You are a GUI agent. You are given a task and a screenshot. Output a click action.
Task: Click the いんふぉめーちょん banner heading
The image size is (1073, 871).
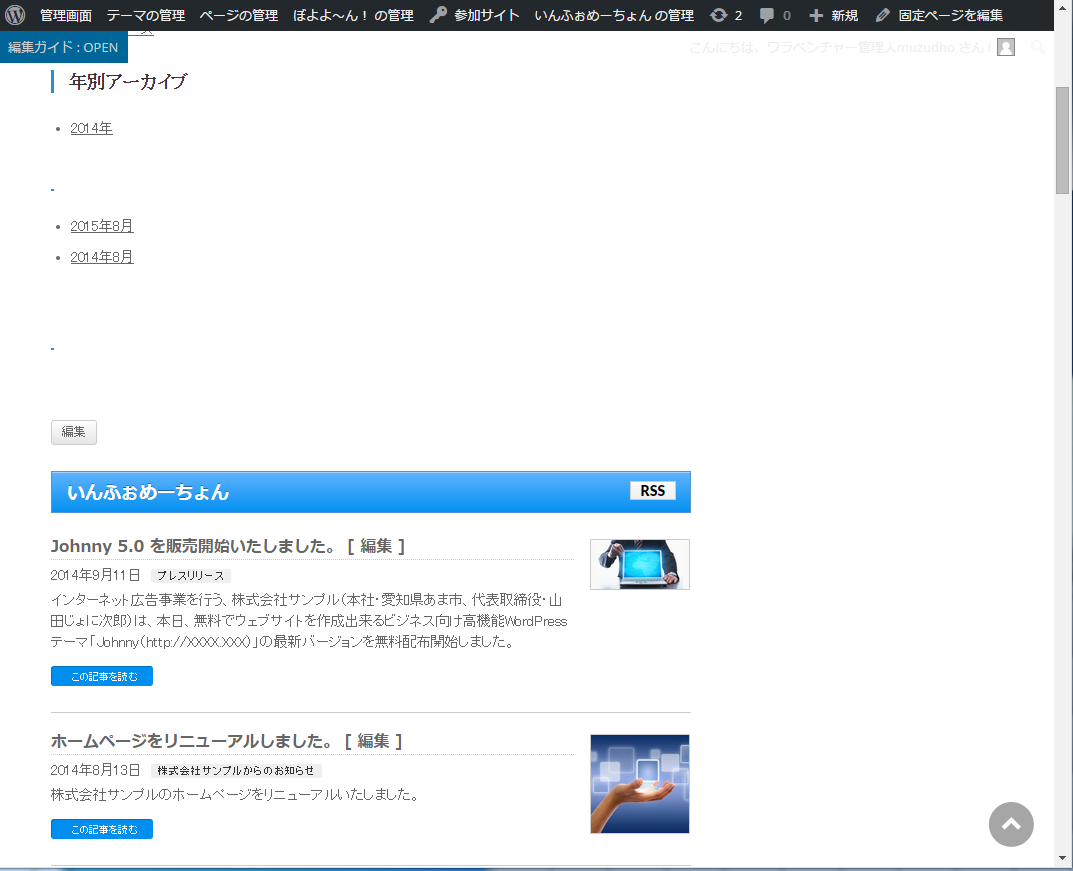[x=148, y=492]
